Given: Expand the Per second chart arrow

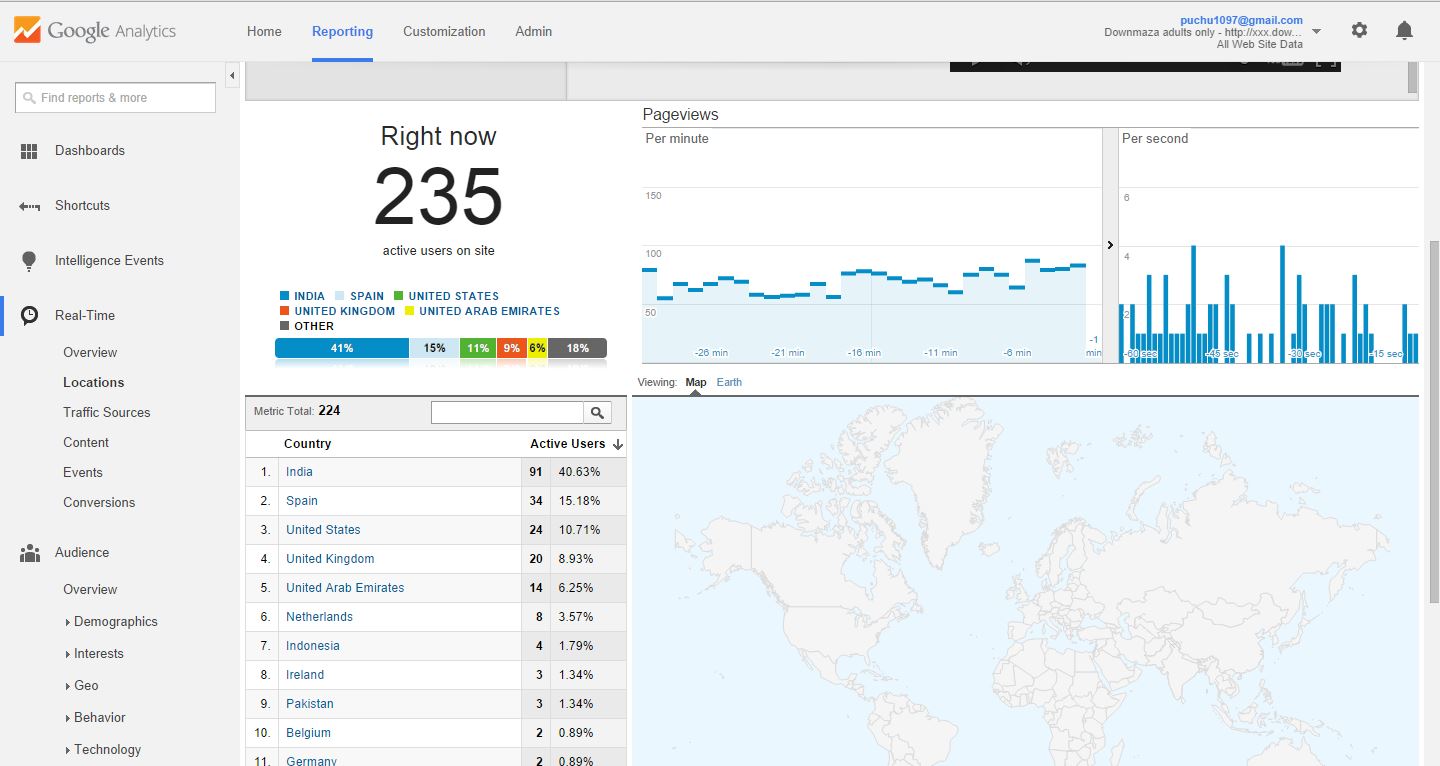Looking at the screenshot, I should point(1110,245).
